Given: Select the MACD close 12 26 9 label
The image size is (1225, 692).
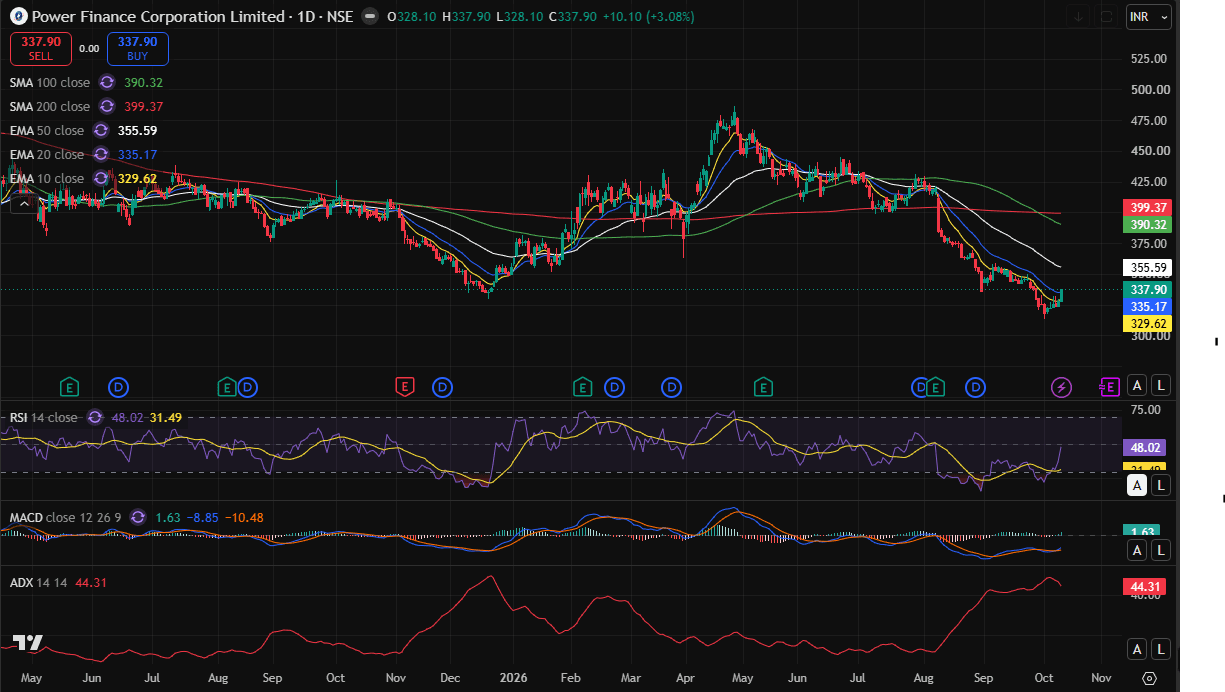Looking at the screenshot, I should (66, 517).
